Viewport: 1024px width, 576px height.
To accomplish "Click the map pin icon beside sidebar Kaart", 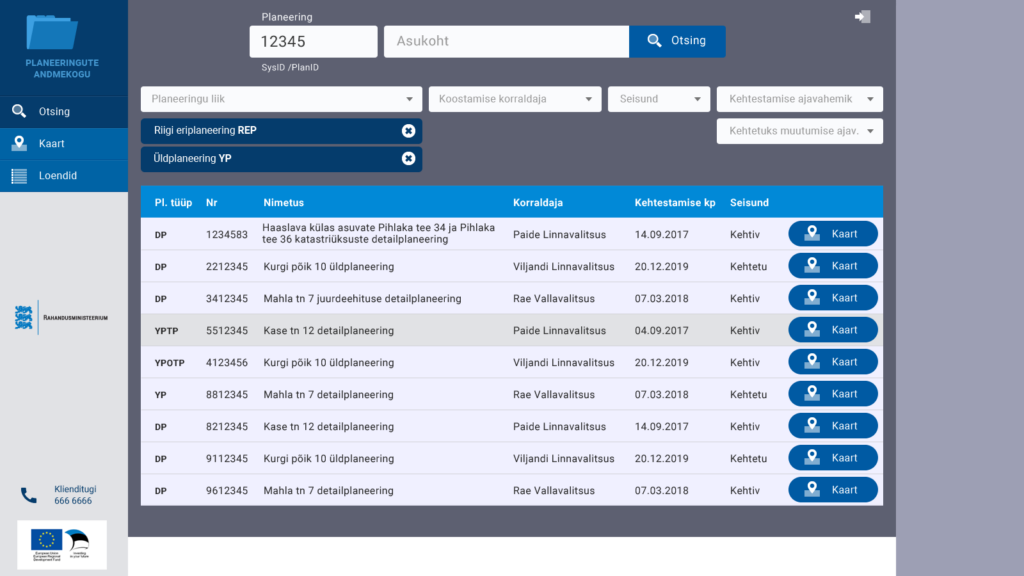I will [19, 143].
